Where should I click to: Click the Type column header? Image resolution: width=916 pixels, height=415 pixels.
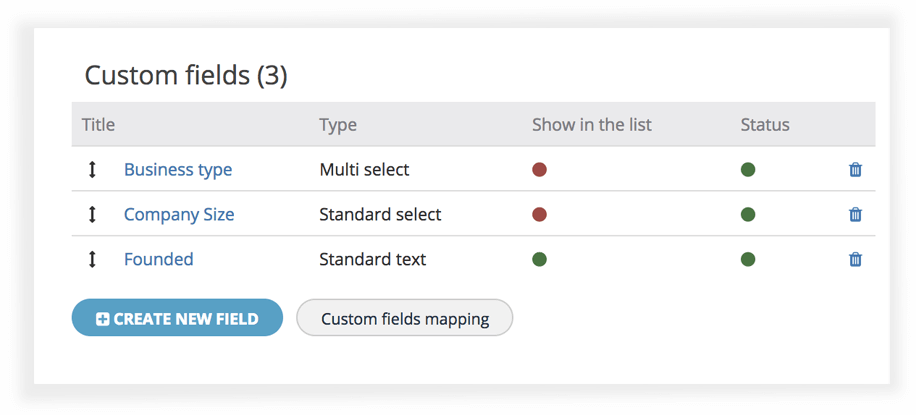[x=338, y=125]
